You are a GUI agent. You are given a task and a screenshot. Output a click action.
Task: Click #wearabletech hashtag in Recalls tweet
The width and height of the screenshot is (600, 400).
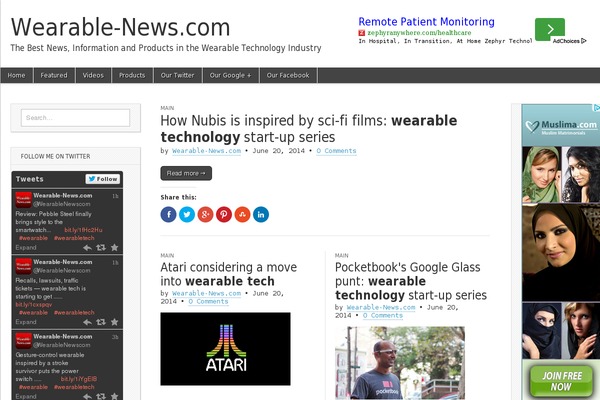74,313
